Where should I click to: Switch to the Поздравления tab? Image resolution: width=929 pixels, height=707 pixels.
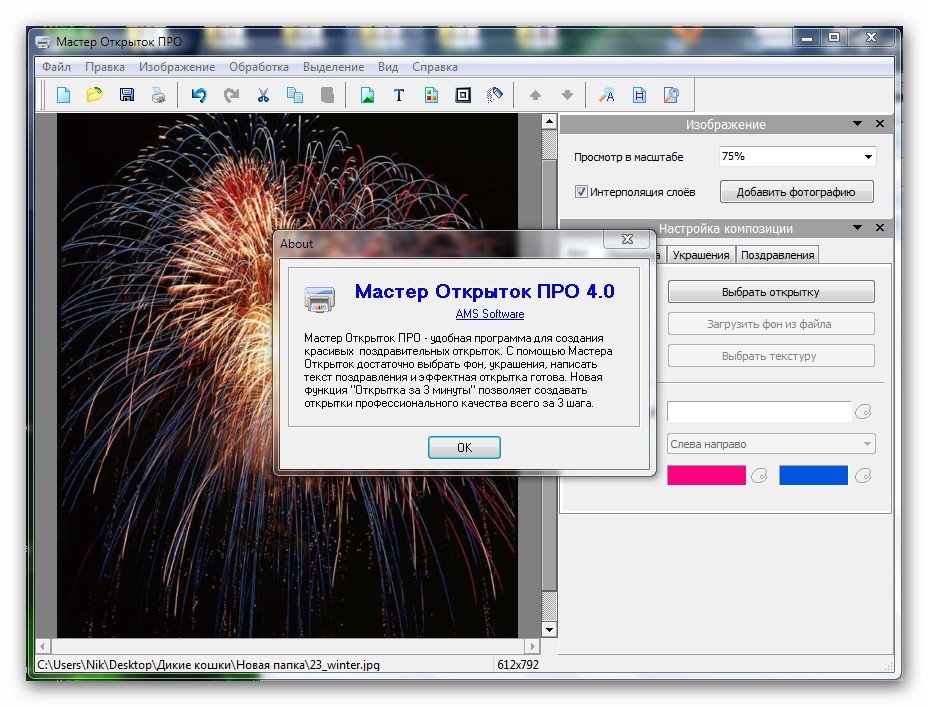[x=777, y=255]
